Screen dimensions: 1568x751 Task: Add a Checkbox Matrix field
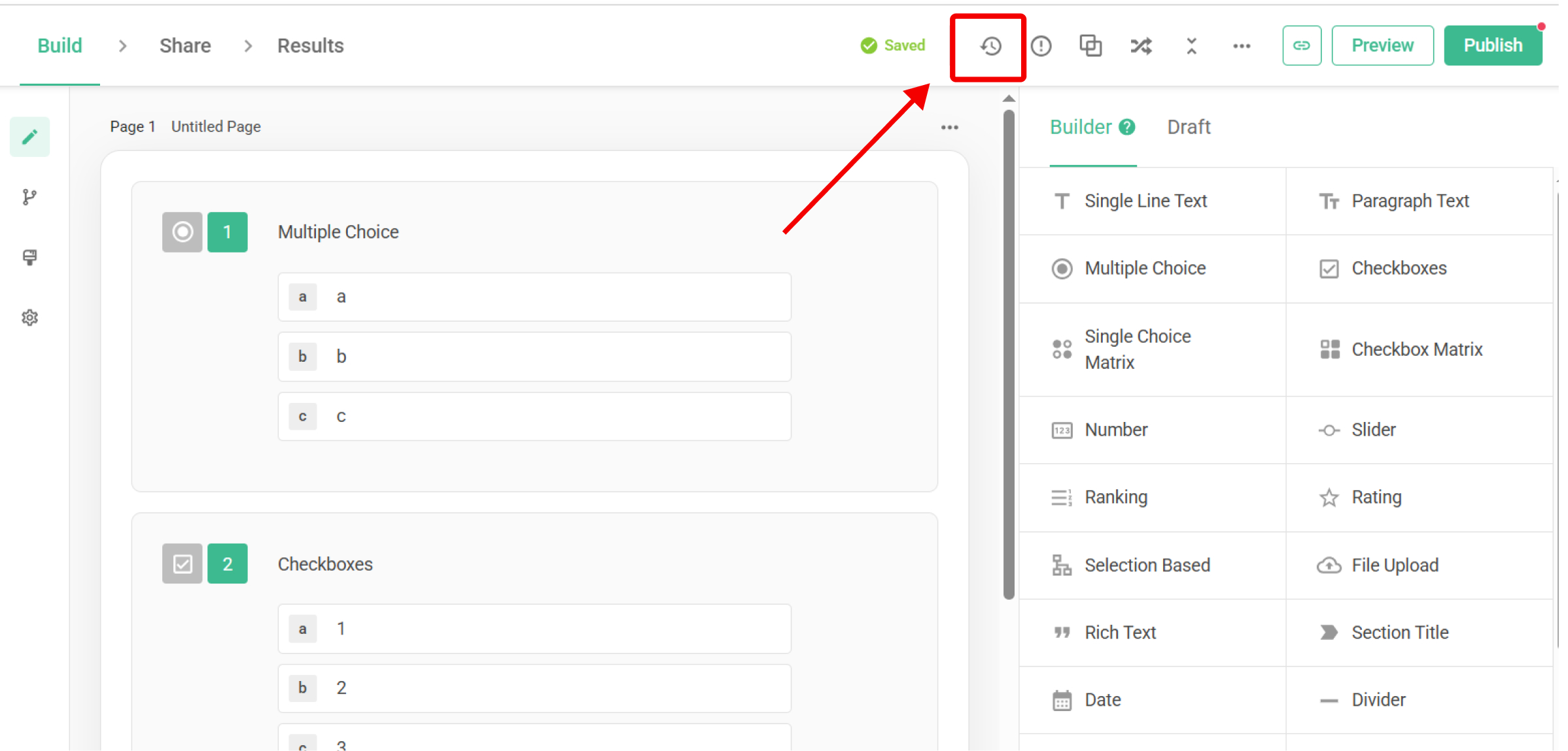(1419, 349)
